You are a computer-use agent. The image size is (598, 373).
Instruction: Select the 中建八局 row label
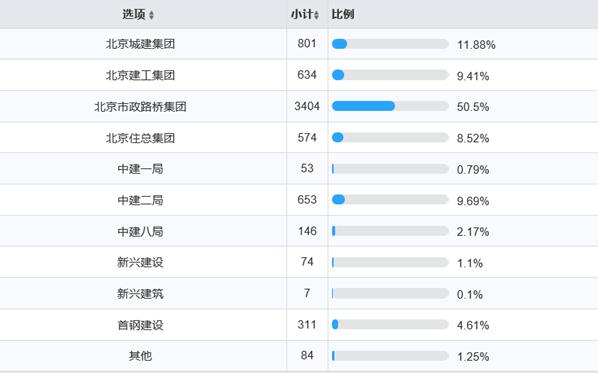tap(140, 231)
